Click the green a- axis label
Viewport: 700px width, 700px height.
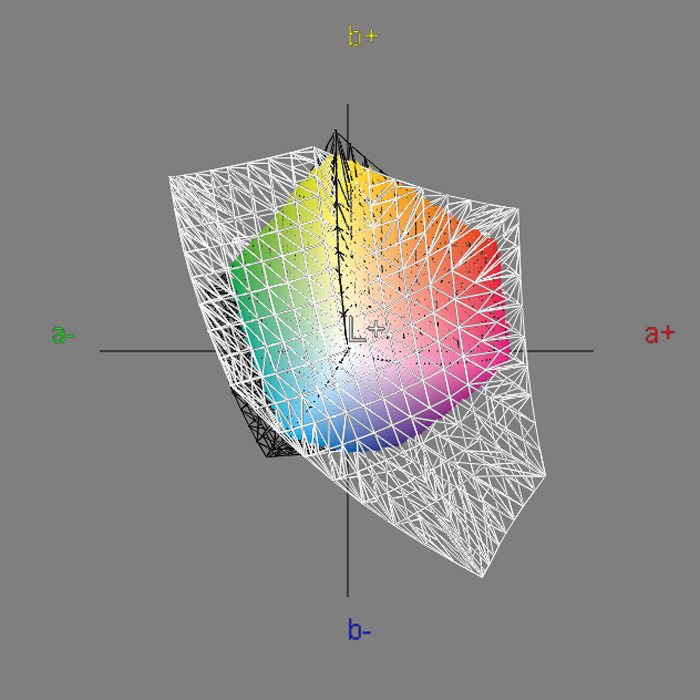point(63,334)
